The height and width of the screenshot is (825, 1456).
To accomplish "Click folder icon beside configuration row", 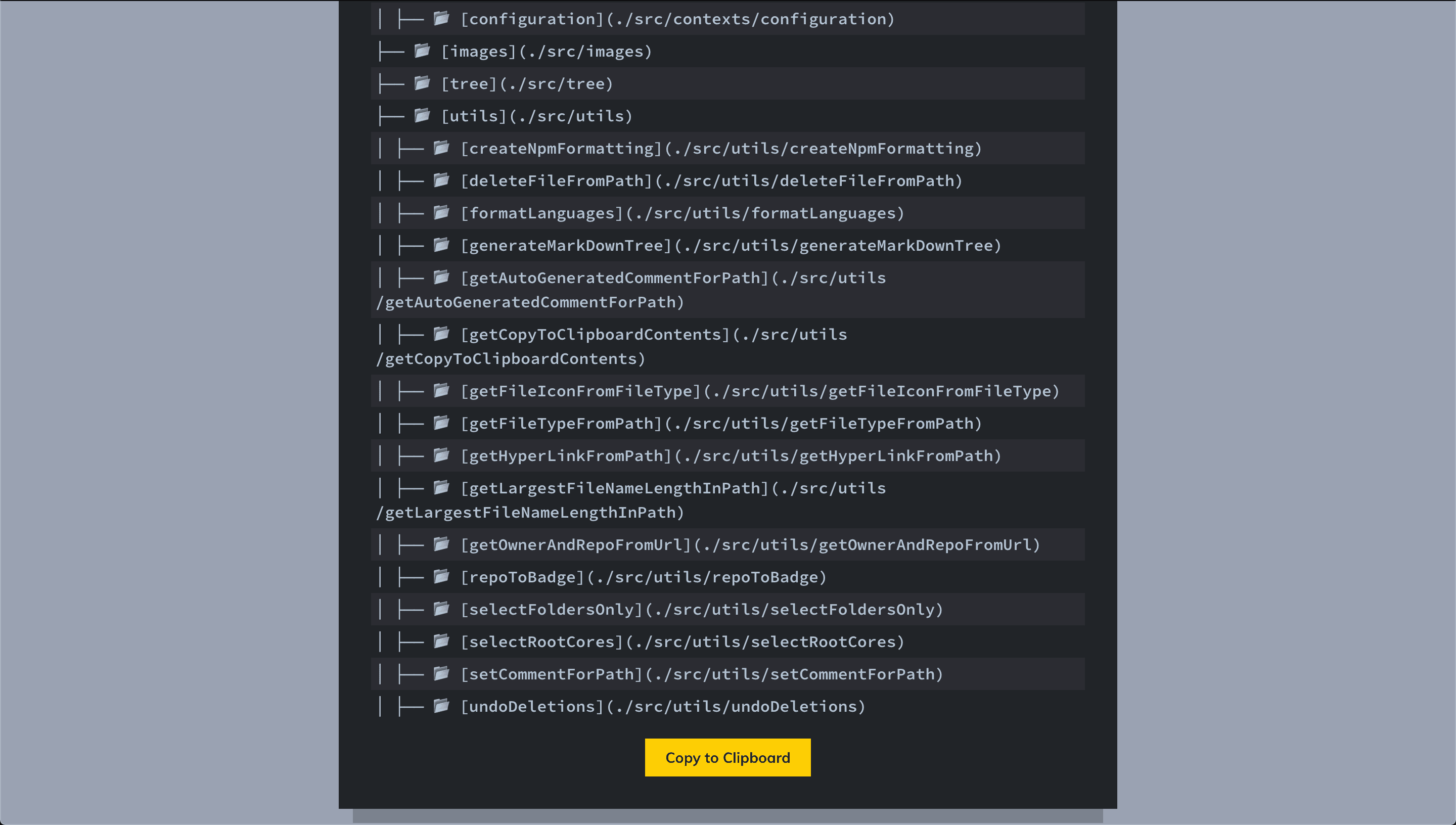I will pos(441,19).
